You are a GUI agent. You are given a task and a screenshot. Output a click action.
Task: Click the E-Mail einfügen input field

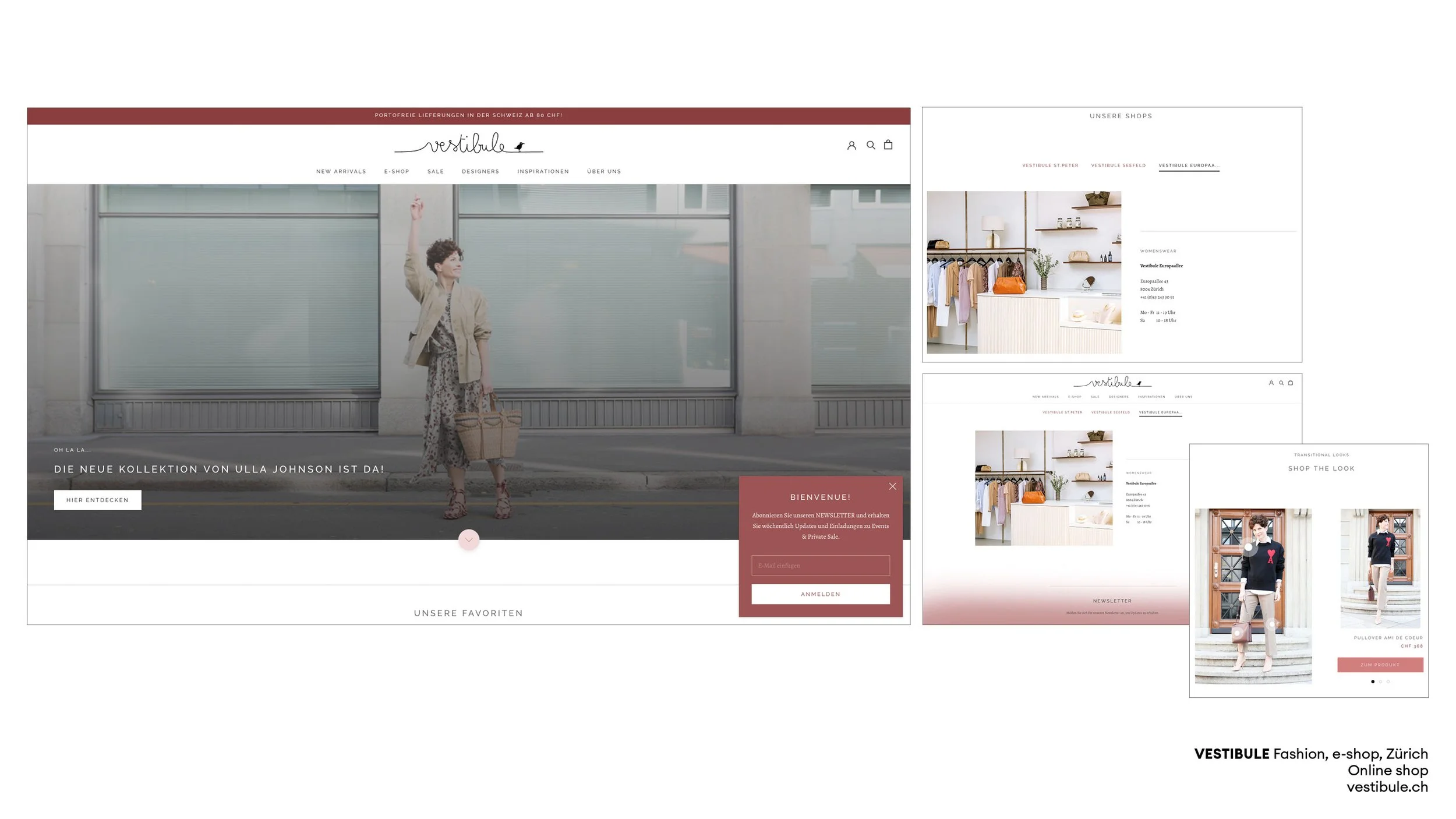(821, 565)
